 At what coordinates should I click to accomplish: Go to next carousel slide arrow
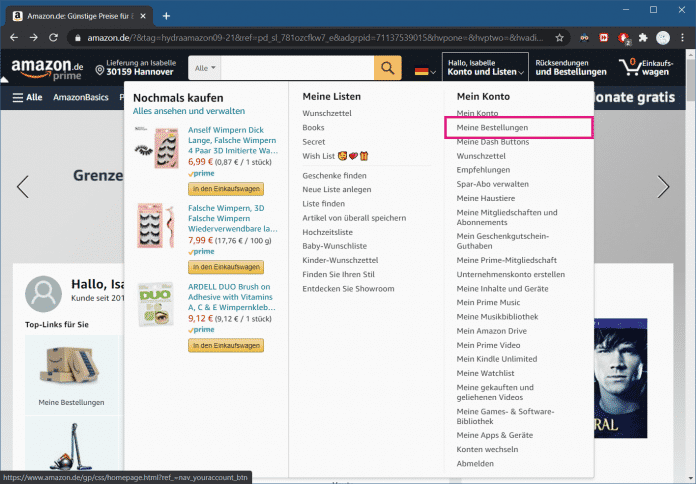coord(663,186)
